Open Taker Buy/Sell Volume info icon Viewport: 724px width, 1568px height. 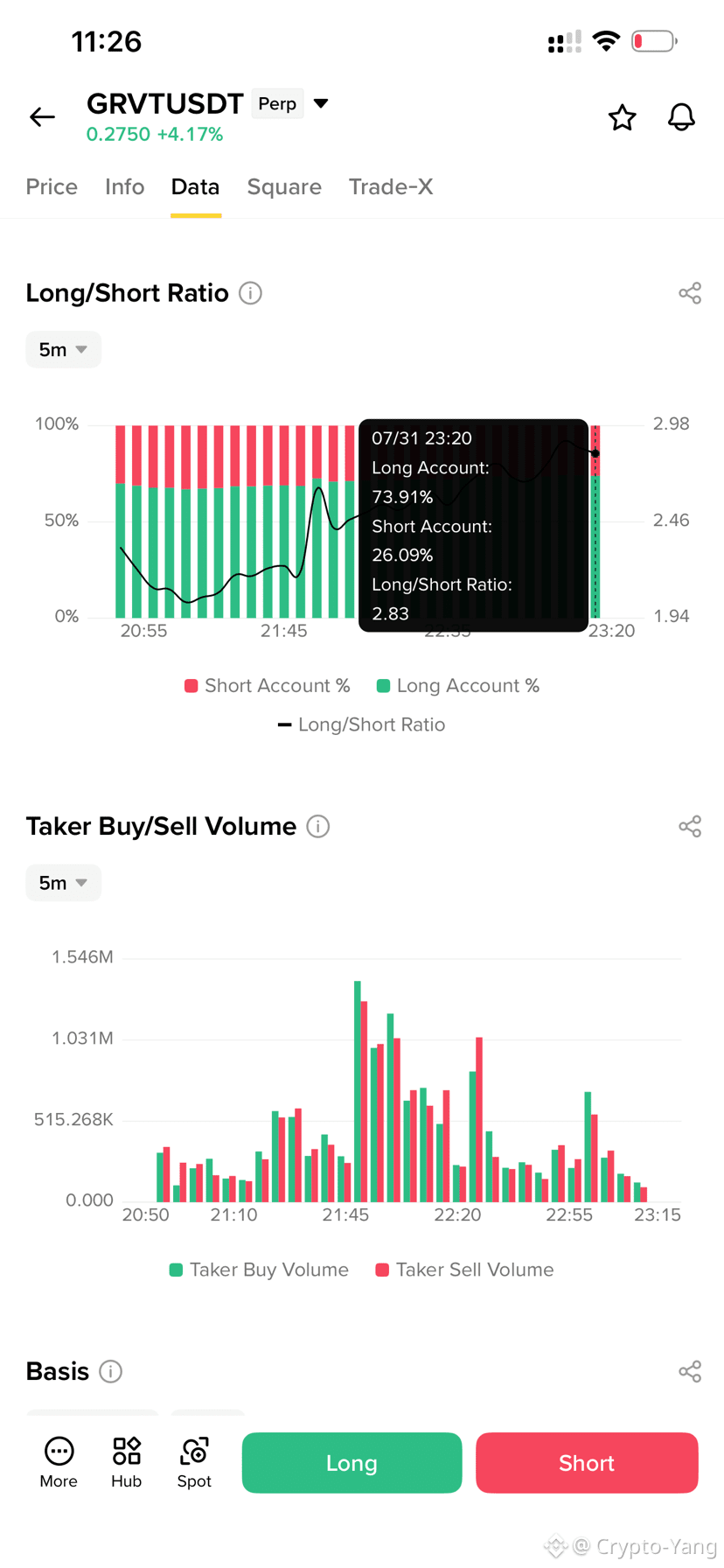(318, 826)
